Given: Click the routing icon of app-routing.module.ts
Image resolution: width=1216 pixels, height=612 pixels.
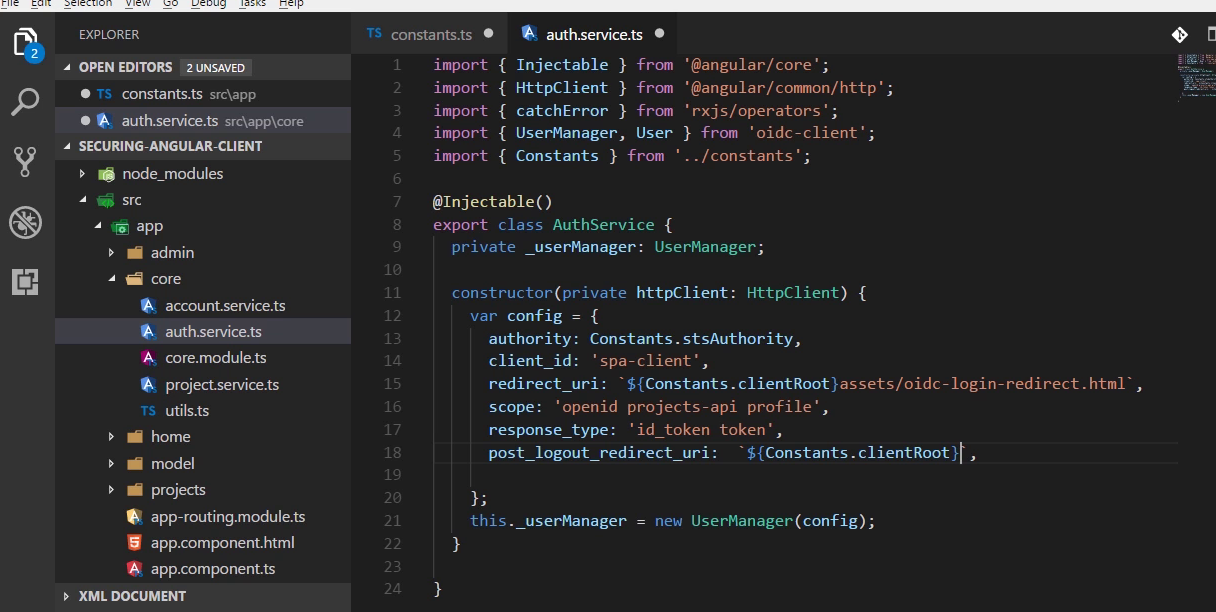Looking at the screenshot, I should click(x=134, y=517).
